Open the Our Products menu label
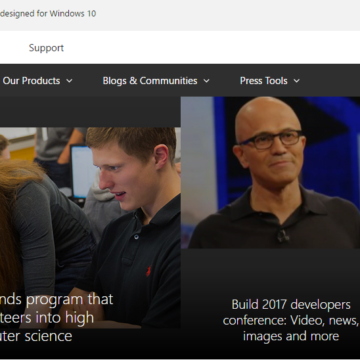Viewport: 360px width, 360px height. tap(31, 81)
